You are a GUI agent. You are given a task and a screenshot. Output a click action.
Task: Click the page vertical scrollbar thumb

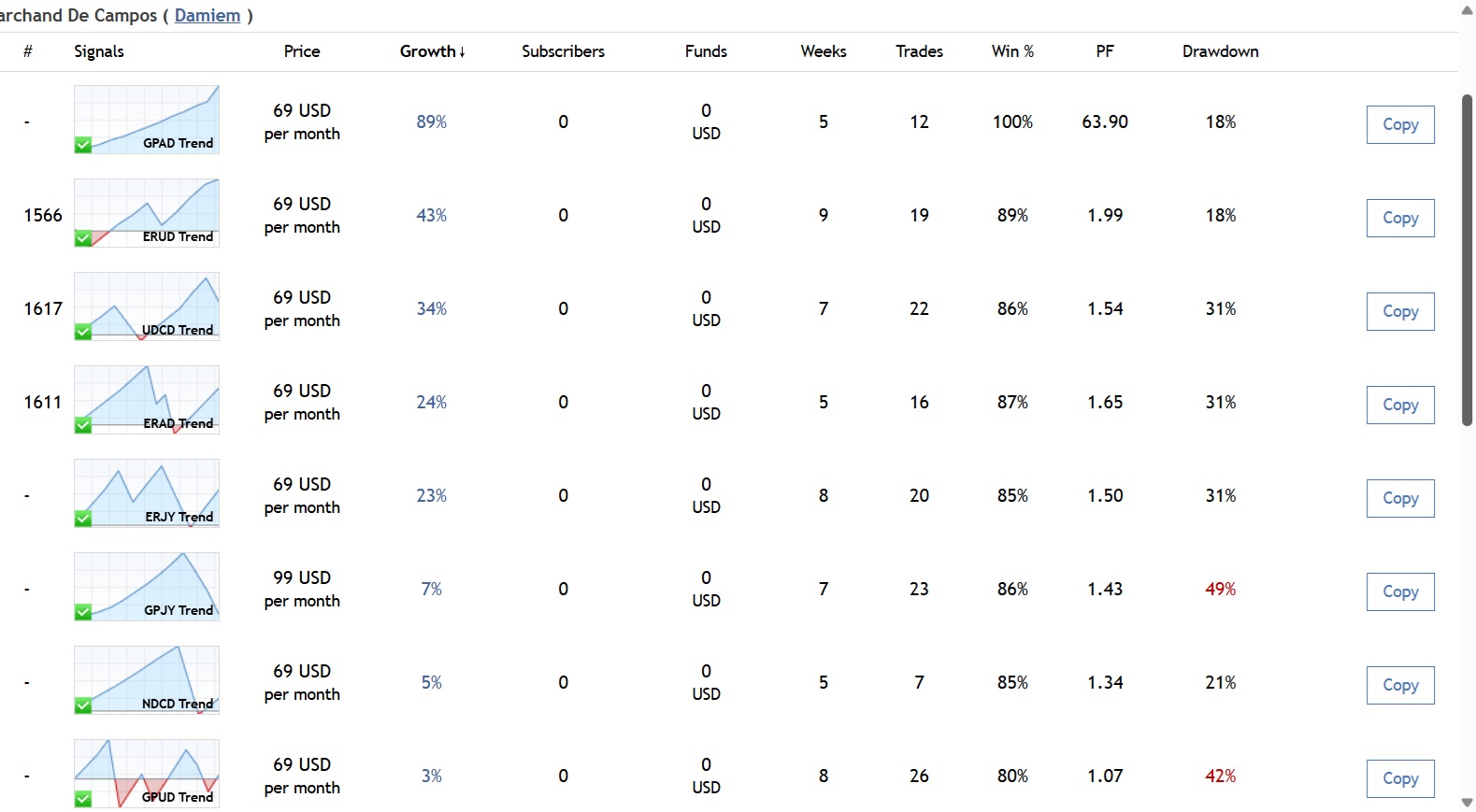coord(1467,260)
